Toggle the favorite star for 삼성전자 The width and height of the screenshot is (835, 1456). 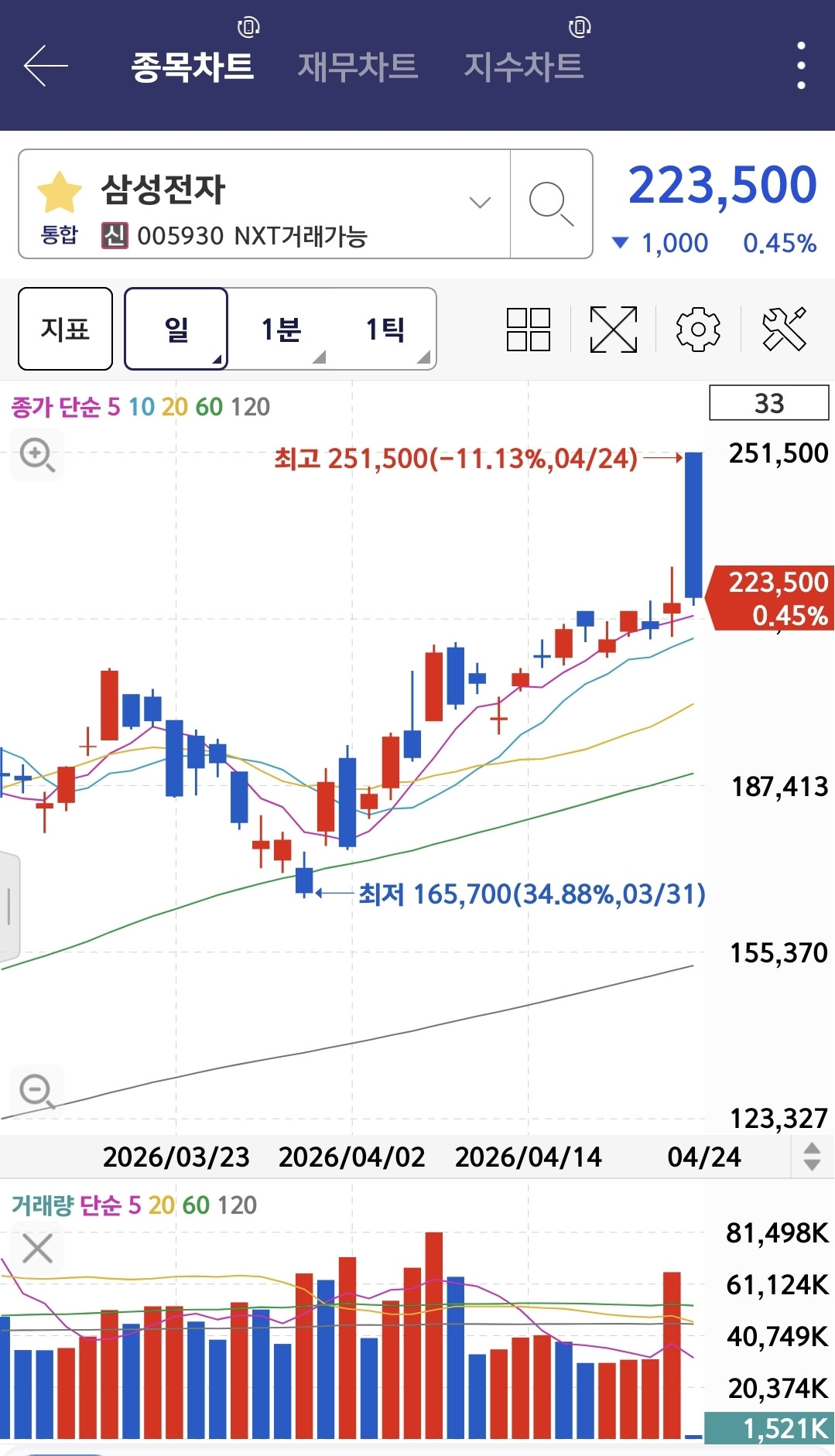click(x=60, y=193)
